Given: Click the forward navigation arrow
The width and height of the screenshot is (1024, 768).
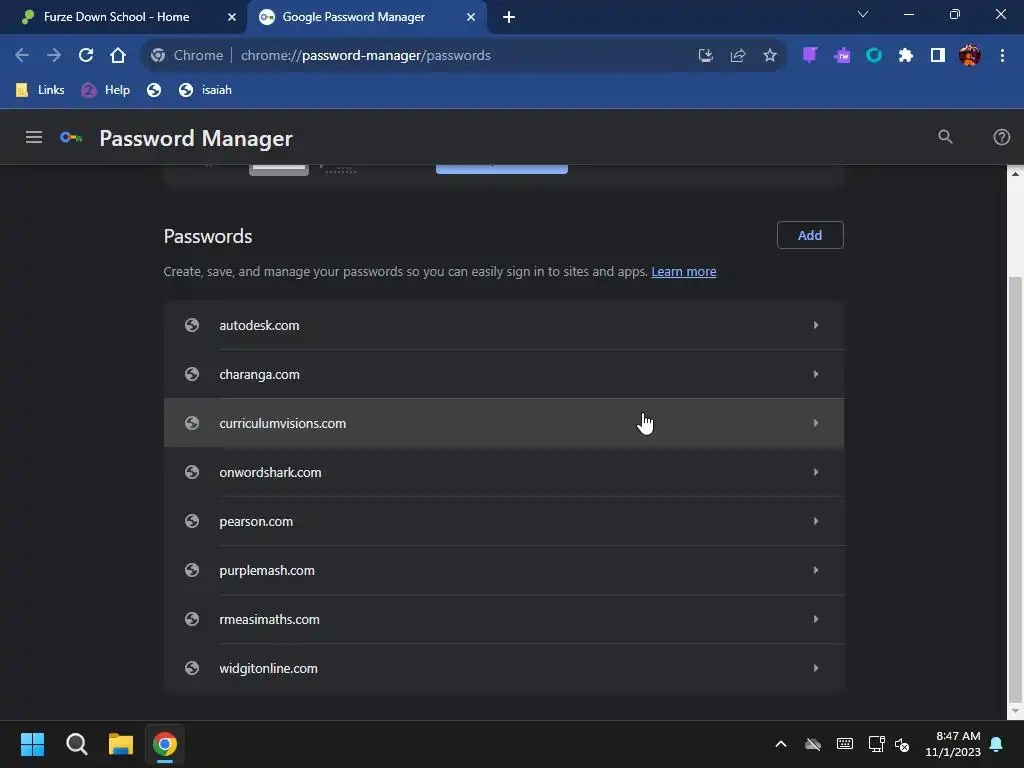Looking at the screenshot, I should click(54, 56).
